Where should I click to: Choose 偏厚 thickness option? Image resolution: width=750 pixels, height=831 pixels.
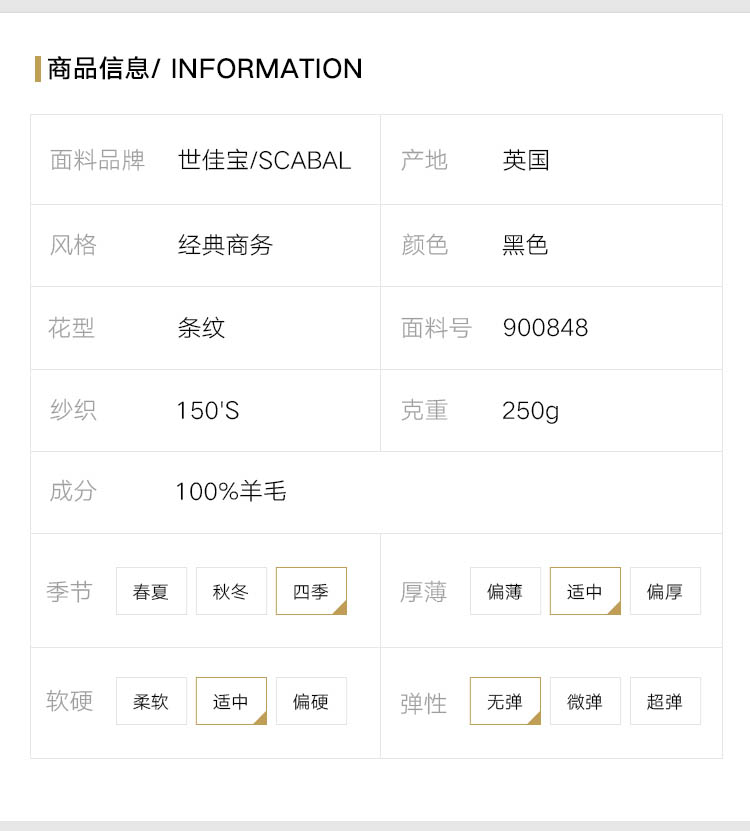coord(665,591)
